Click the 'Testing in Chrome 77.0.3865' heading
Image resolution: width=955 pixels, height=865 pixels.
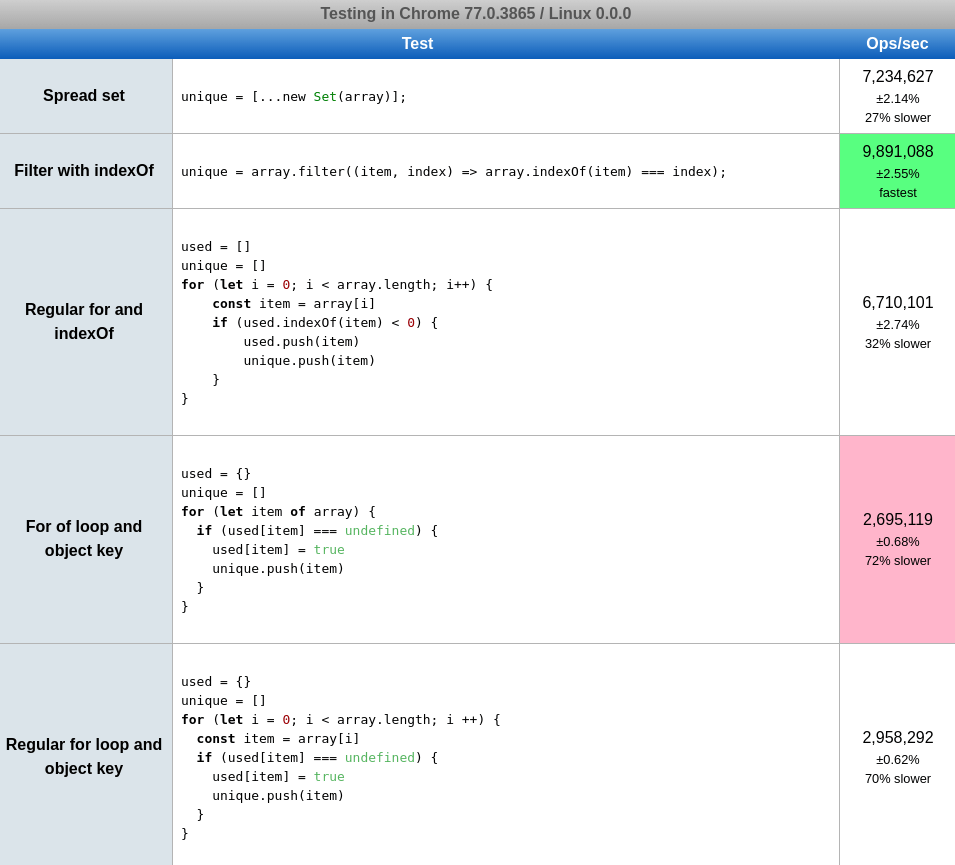[x=476, y=13]
